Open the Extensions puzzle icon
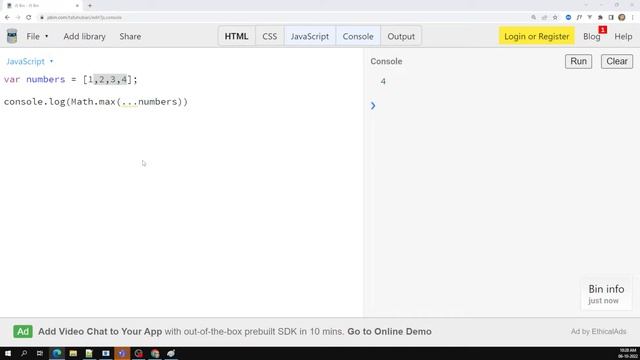Image resolution: width=640 pixels, height=360 pixels. click(600, 18)
